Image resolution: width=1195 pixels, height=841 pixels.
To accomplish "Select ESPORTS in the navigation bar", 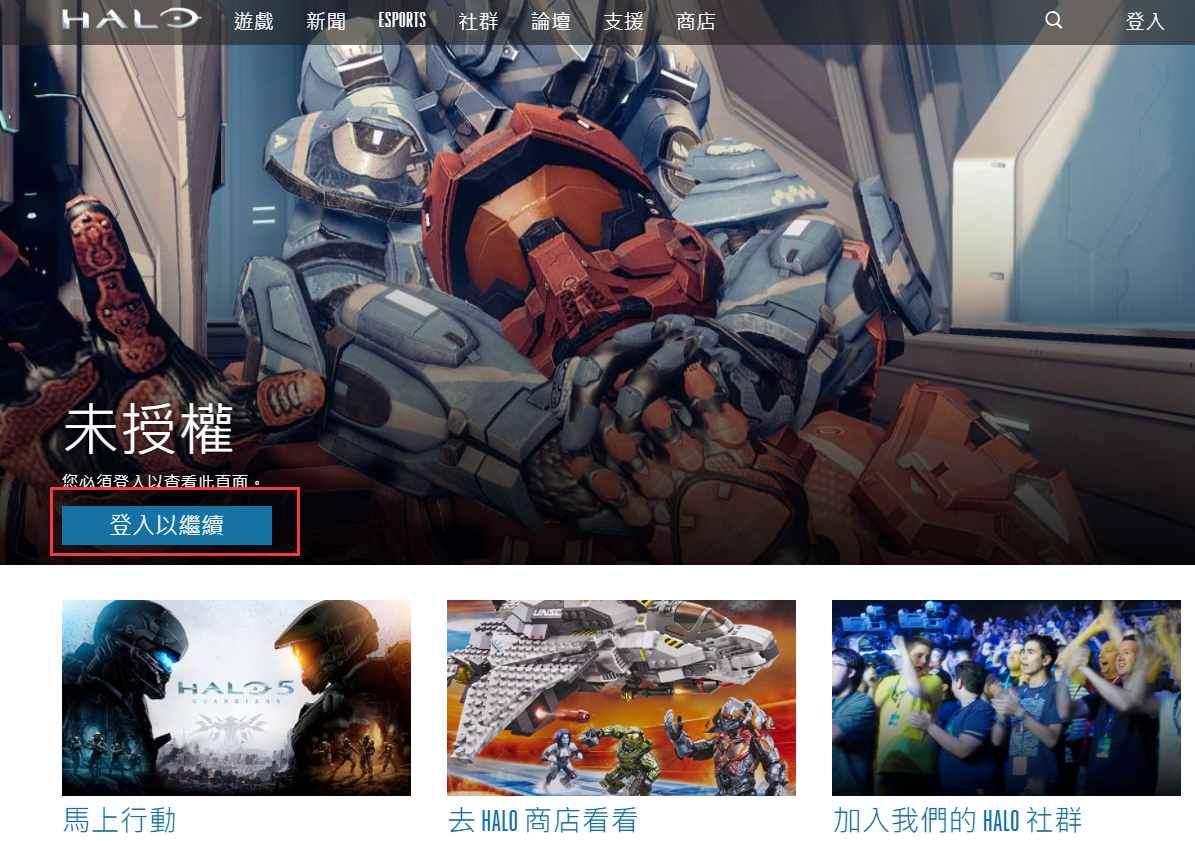I will [x=402, y=21].
